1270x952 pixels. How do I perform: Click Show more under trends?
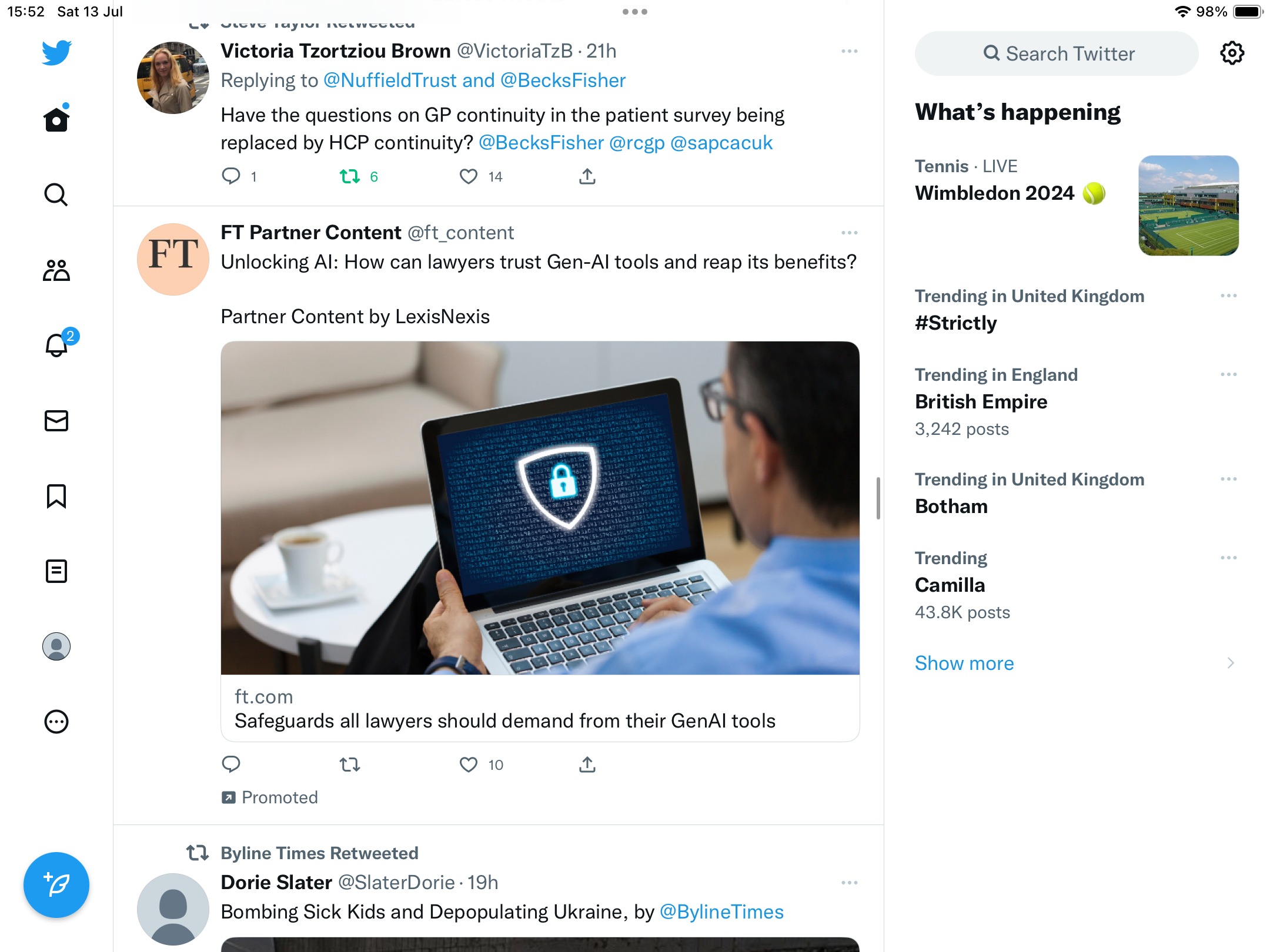click(964, 663)
